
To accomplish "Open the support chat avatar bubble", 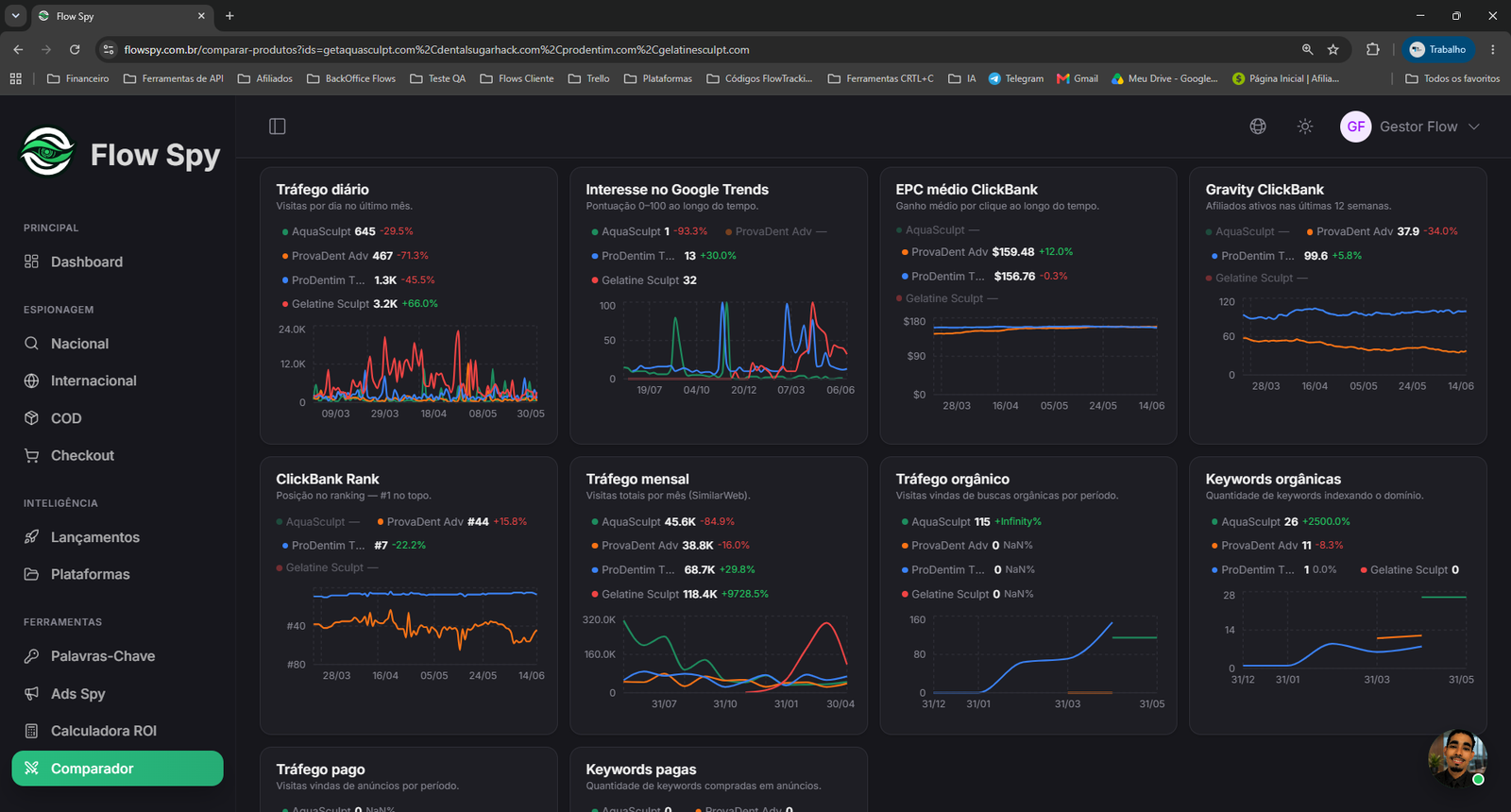I will (1457, 757).
